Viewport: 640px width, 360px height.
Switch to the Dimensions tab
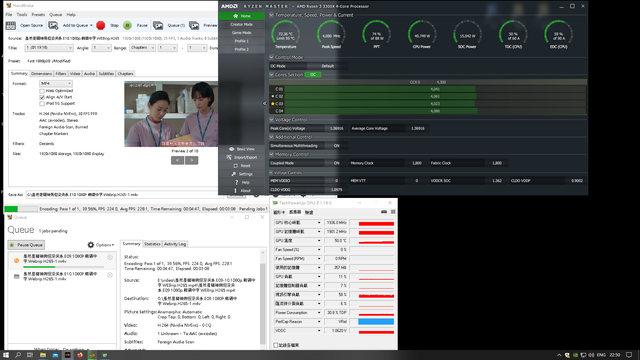coord(41,74)
